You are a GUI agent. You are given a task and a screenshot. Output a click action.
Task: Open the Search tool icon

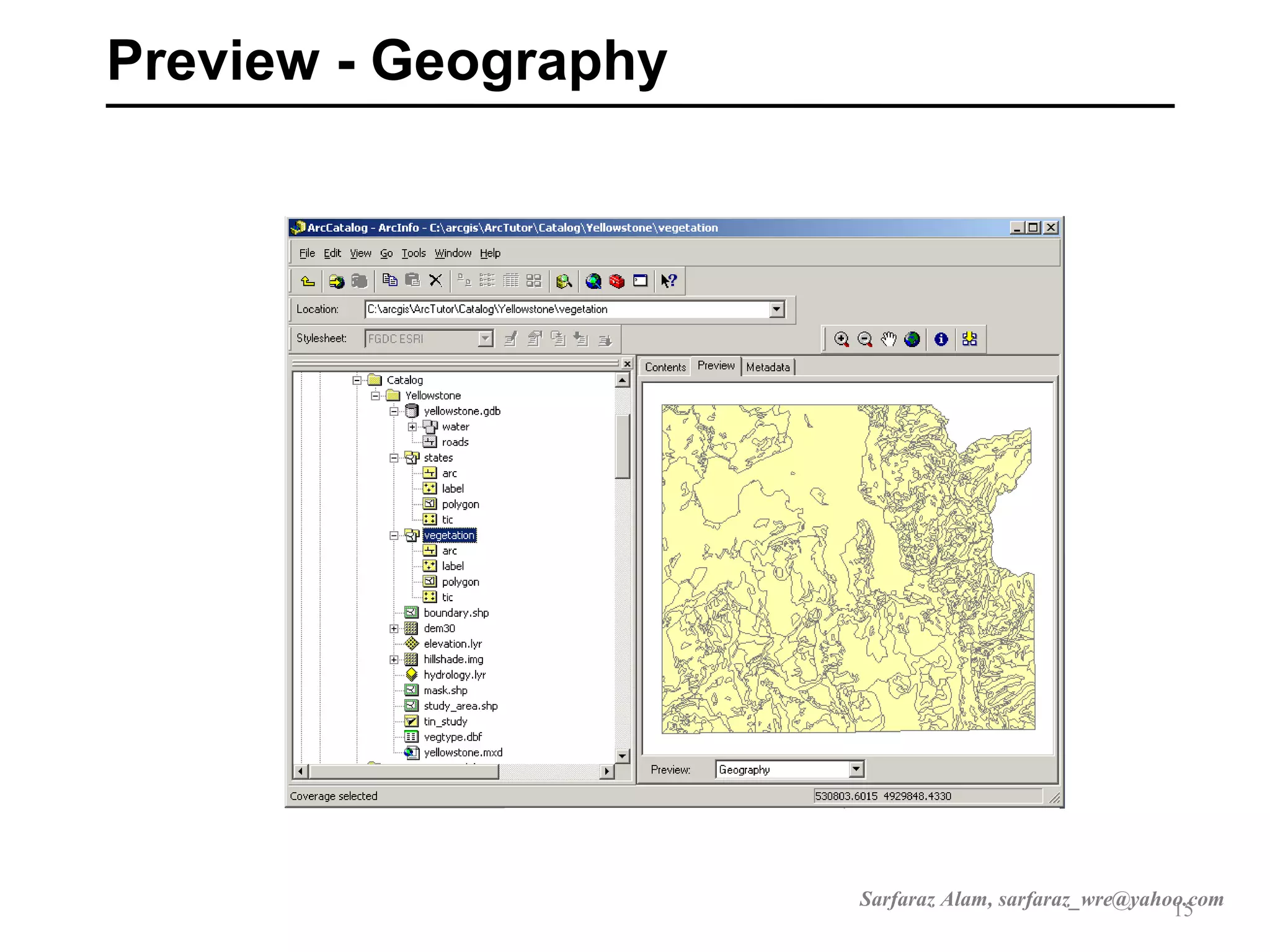[564, 281]
